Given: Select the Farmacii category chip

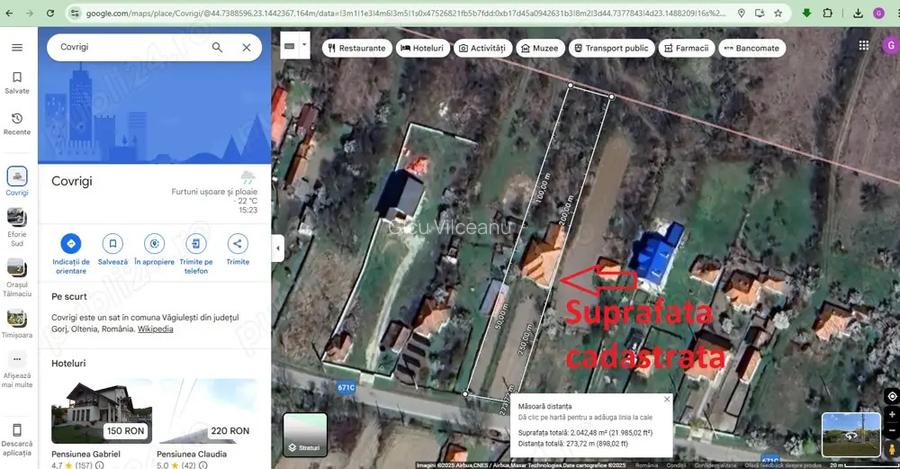Looking at the screenshot, I should pos(686,48).
